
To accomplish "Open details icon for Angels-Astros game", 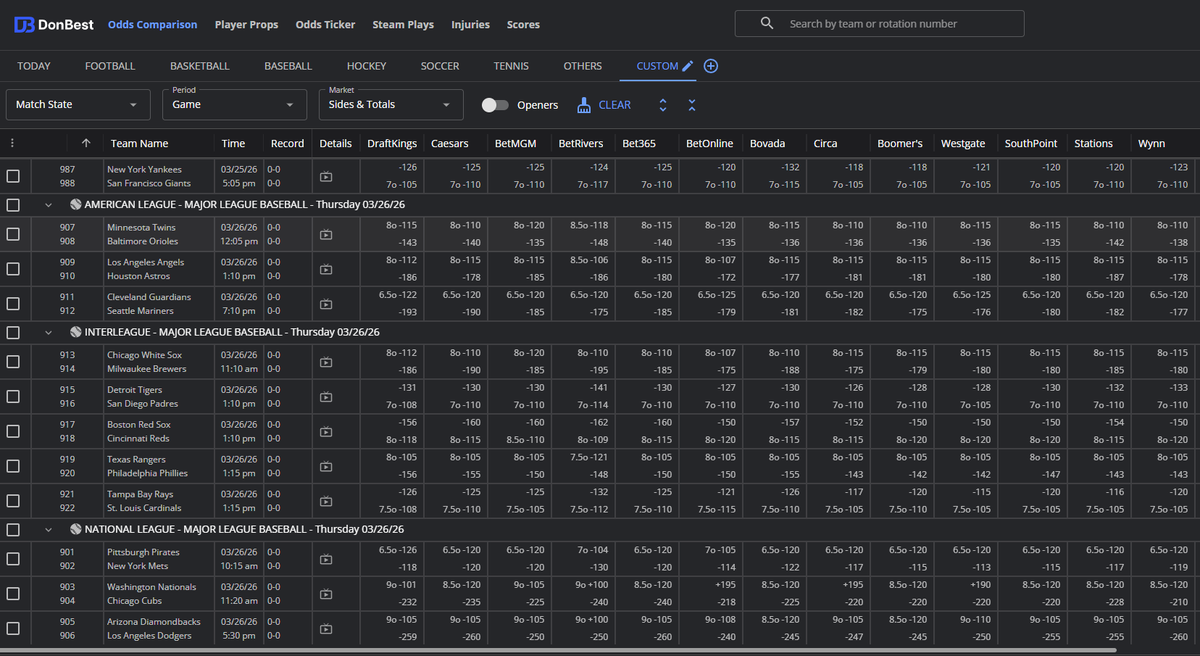I will (326, 269).
